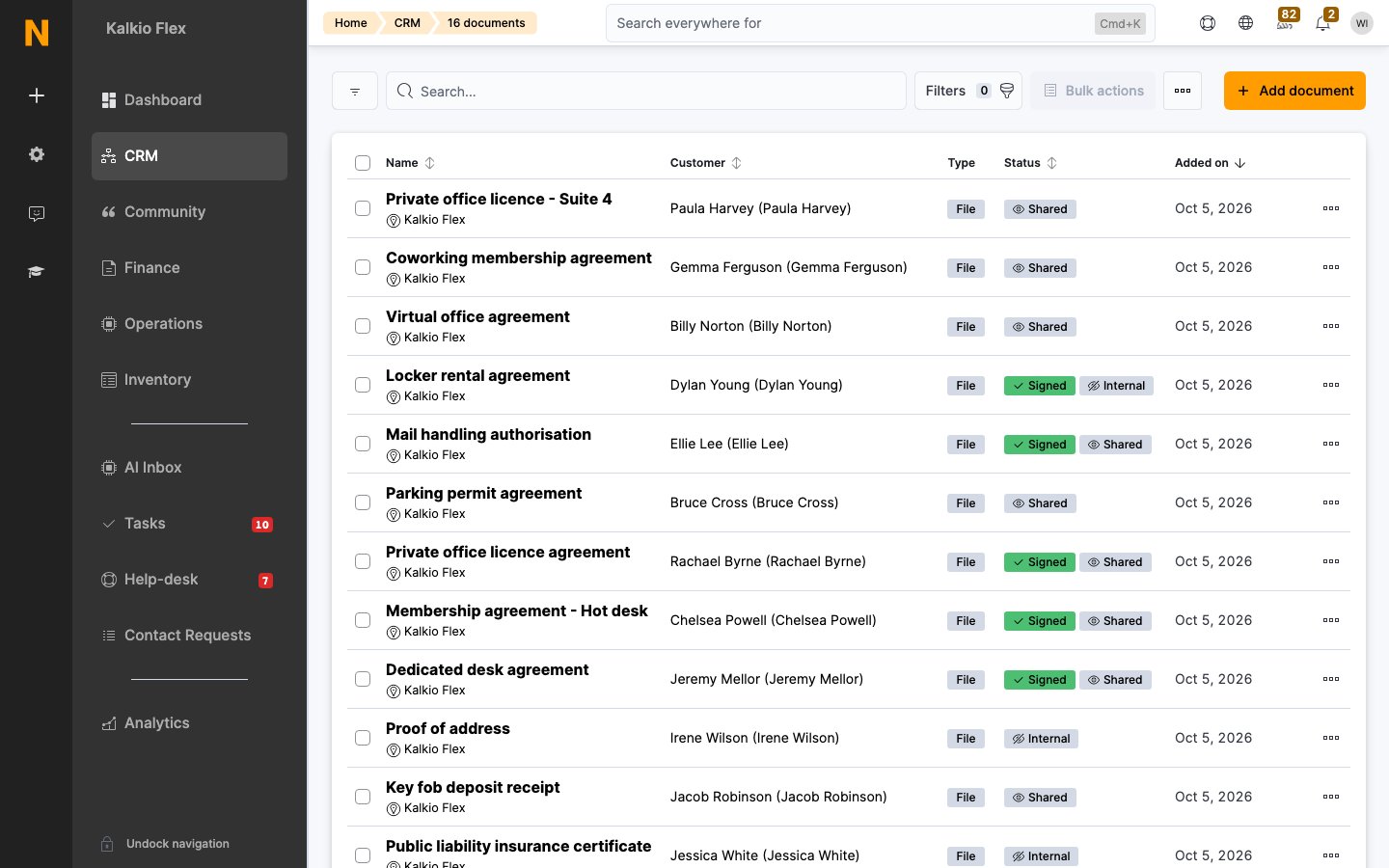The height and width of the screenshot is (868, 1389).
Task: Open row actions for Proof of address
Action: point(1331,738)
